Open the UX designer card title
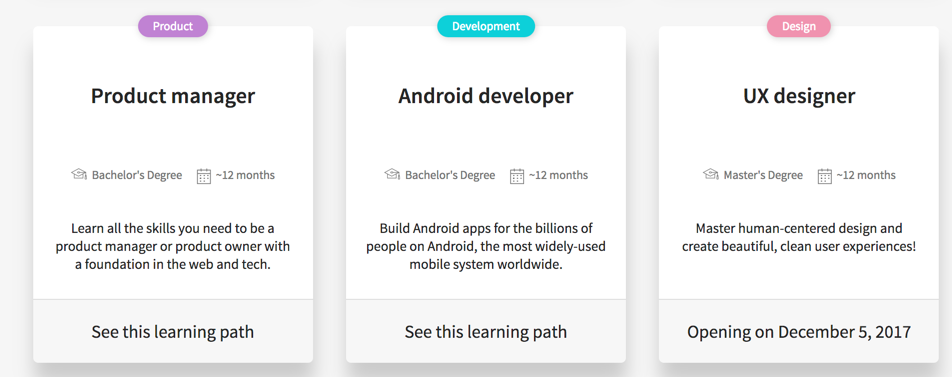952x377 pixels. point(799,96)
